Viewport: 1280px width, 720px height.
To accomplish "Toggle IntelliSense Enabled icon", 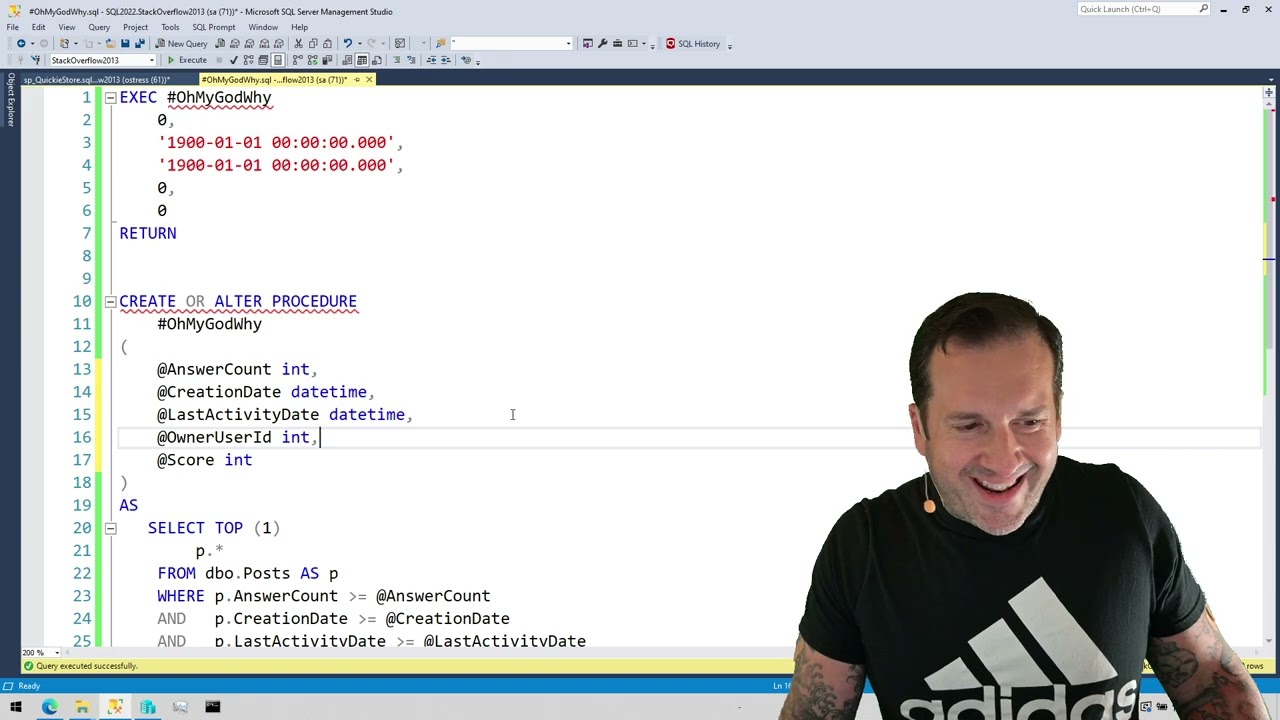I will [x=277, y=60].
